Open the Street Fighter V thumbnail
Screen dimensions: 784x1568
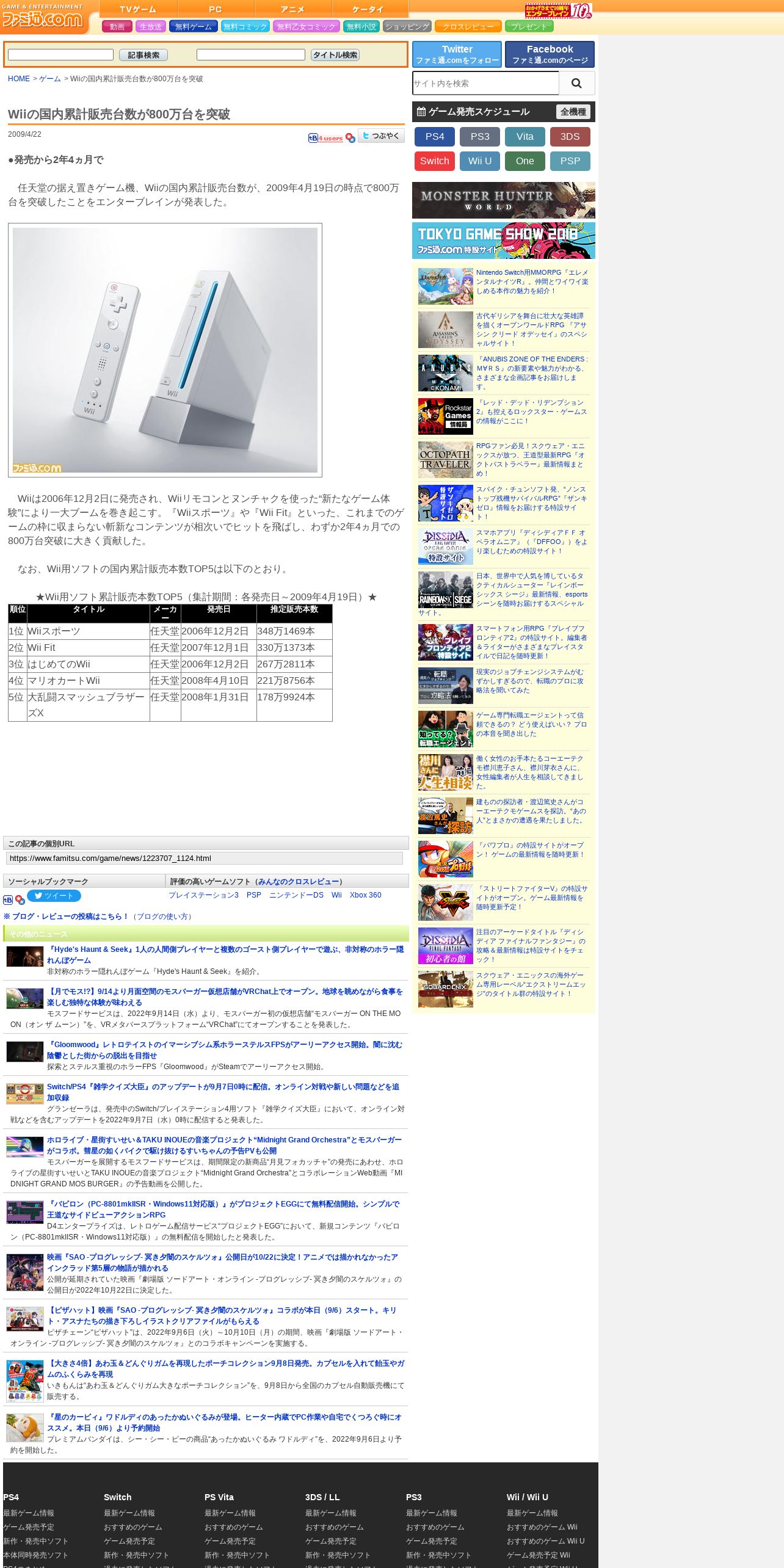pos(445,902)
